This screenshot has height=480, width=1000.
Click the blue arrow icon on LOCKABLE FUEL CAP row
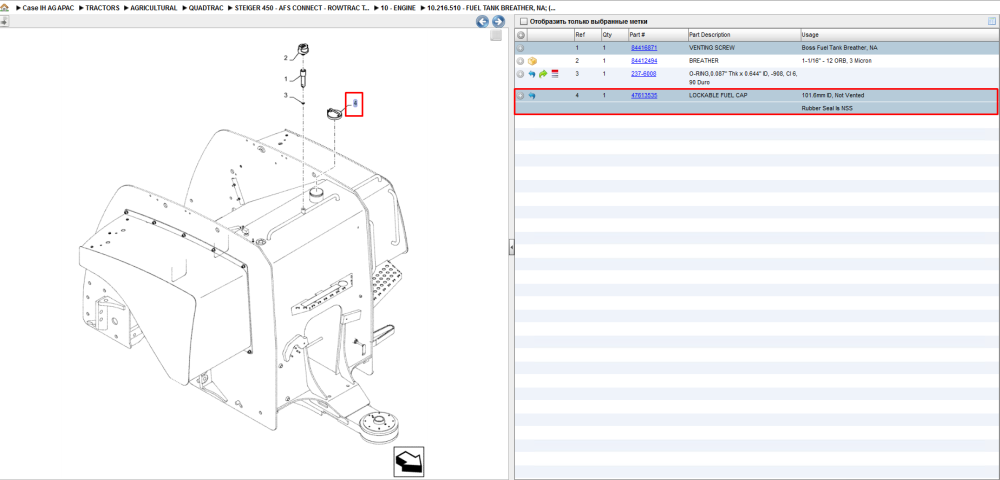pos(532,96)
